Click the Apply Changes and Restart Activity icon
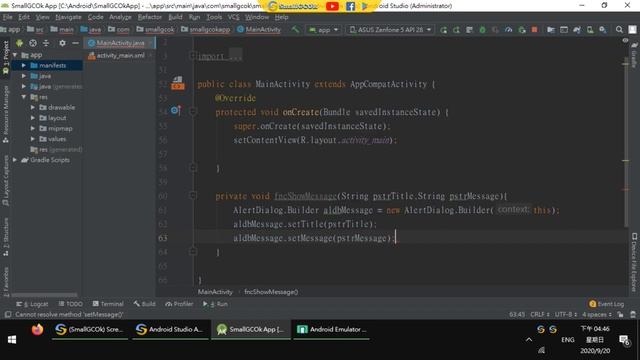The width and height of the screenshot is (640, 360). (456, 30)
